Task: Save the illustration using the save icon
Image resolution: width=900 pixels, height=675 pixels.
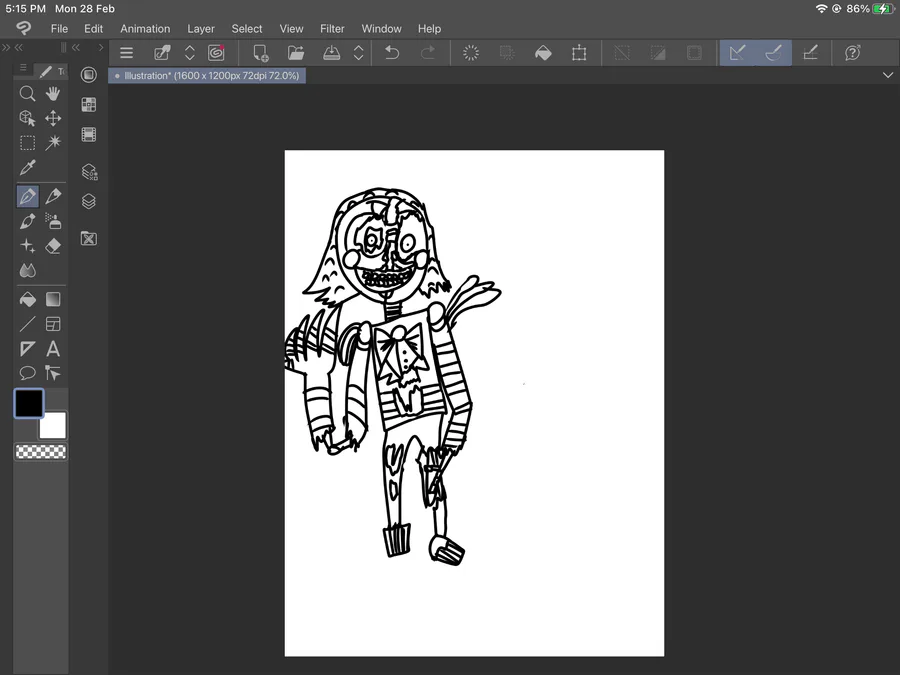Action: coord(331,53)
